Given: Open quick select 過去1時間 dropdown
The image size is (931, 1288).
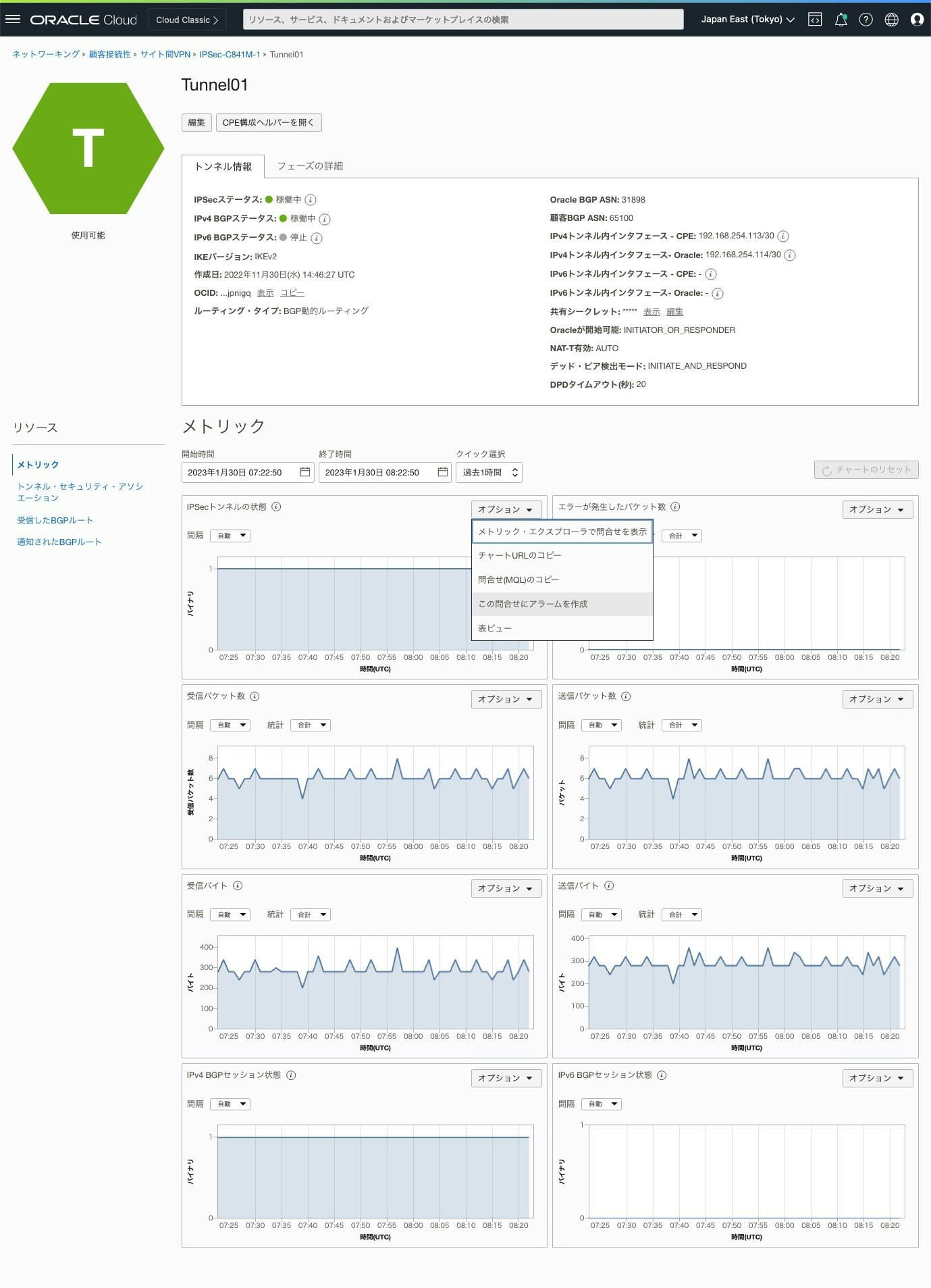Looking at the screenshot, I should coord(489,472).
